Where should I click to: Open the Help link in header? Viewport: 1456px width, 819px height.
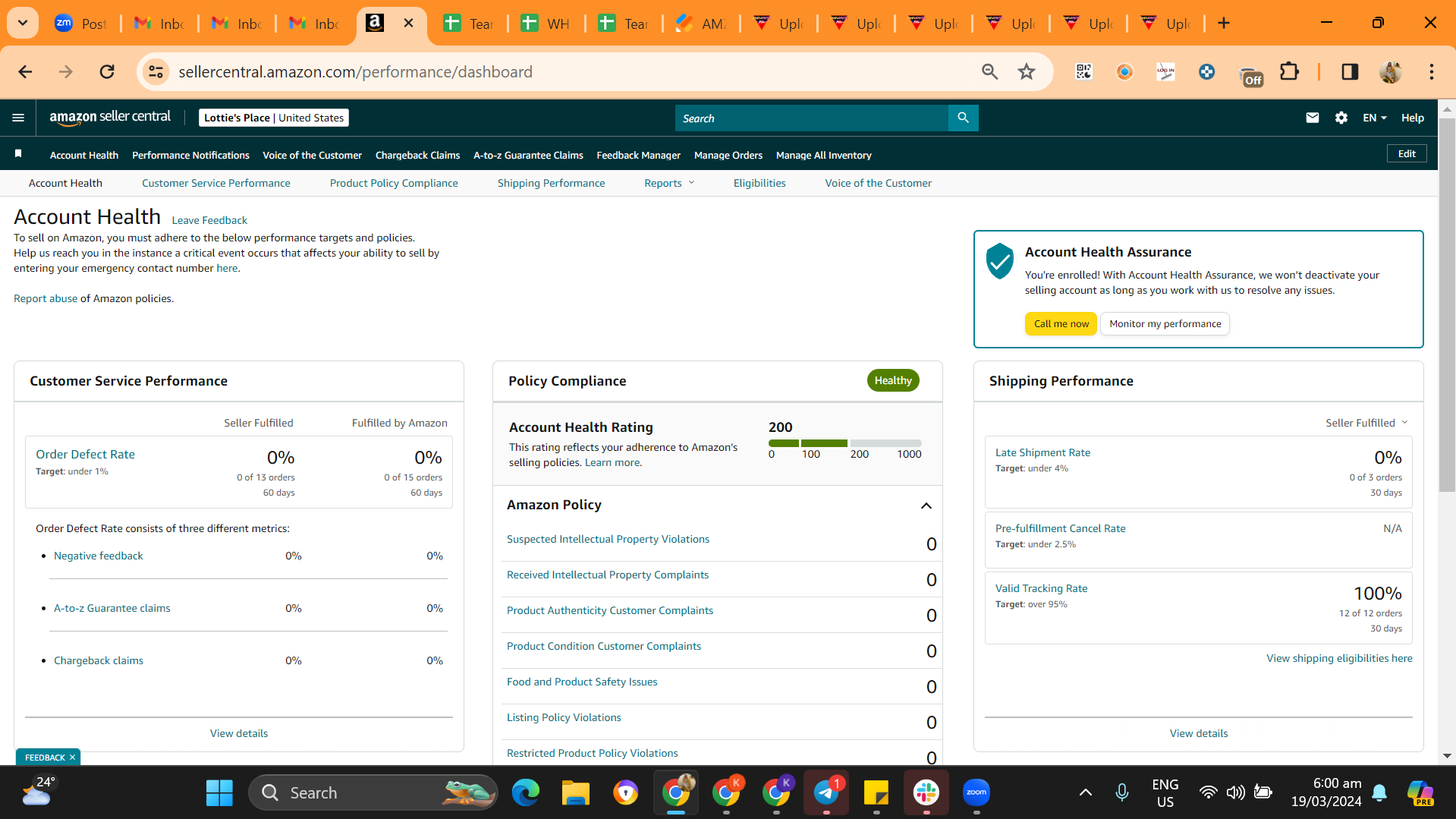point(1412,118)
